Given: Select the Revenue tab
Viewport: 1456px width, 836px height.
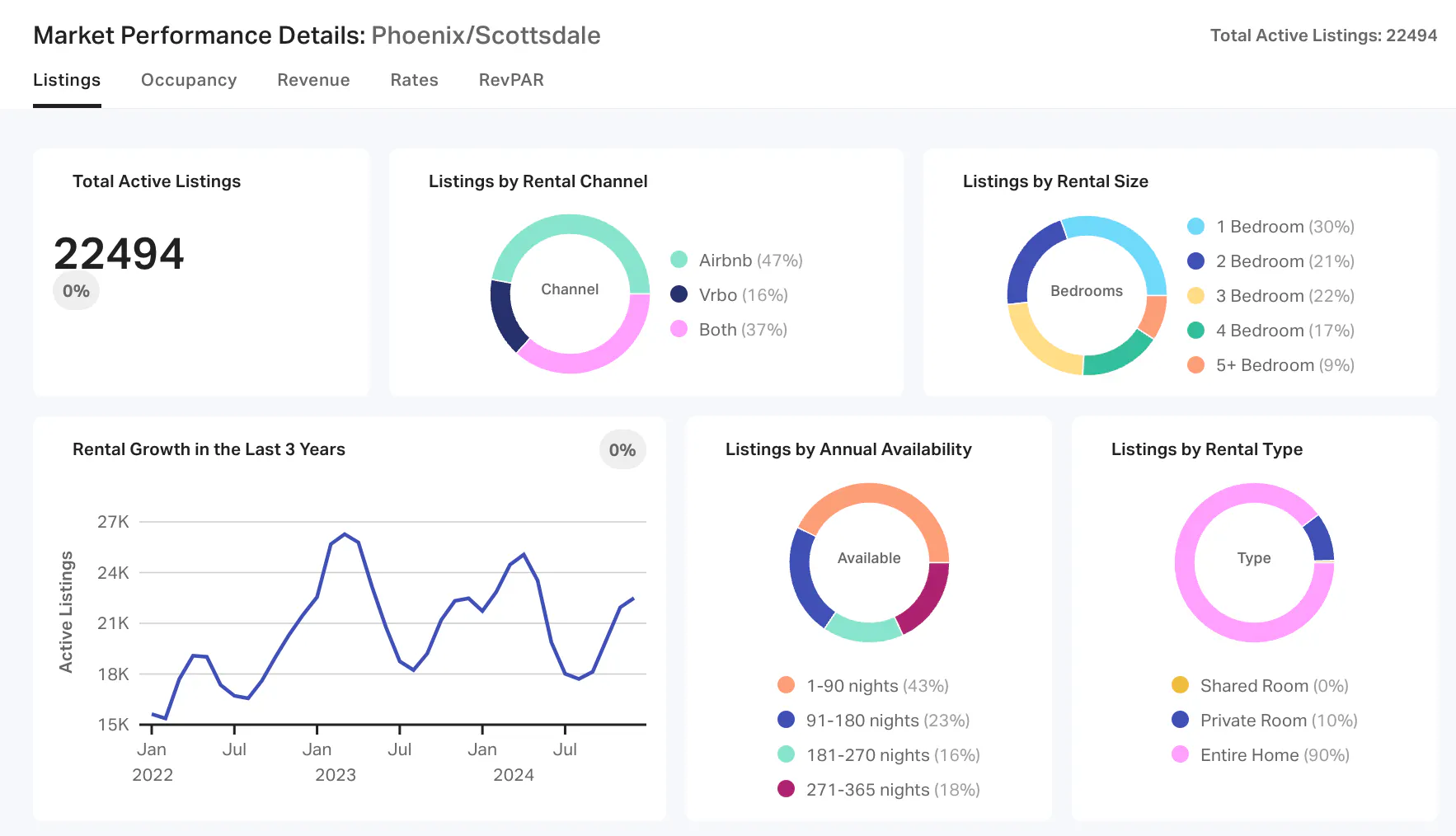Looking at the screenshot, I should [313, 80].
